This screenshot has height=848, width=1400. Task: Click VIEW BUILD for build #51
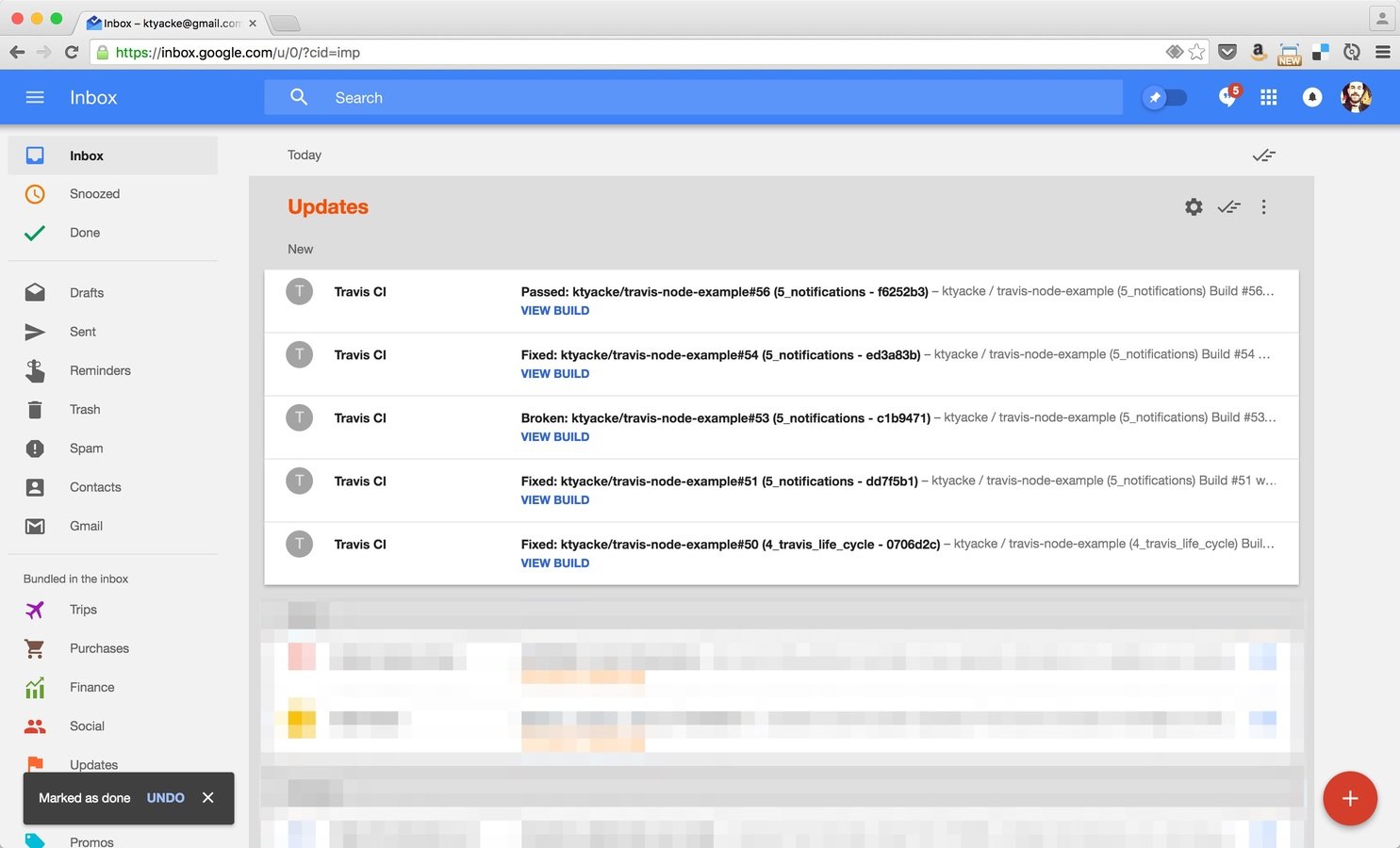tap(555, 499)
